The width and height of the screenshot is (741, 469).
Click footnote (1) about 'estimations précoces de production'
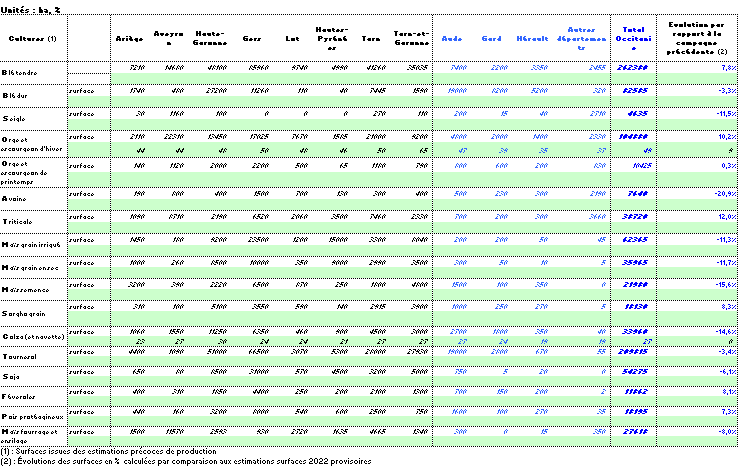(108, 452)
